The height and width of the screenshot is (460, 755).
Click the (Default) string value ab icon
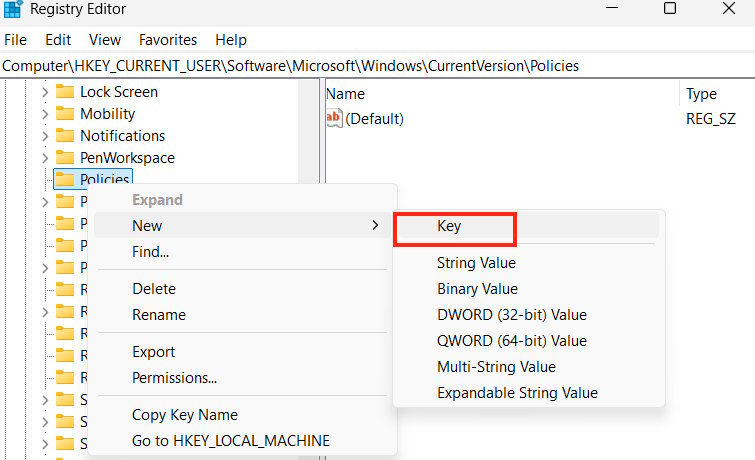coord(334,118)
